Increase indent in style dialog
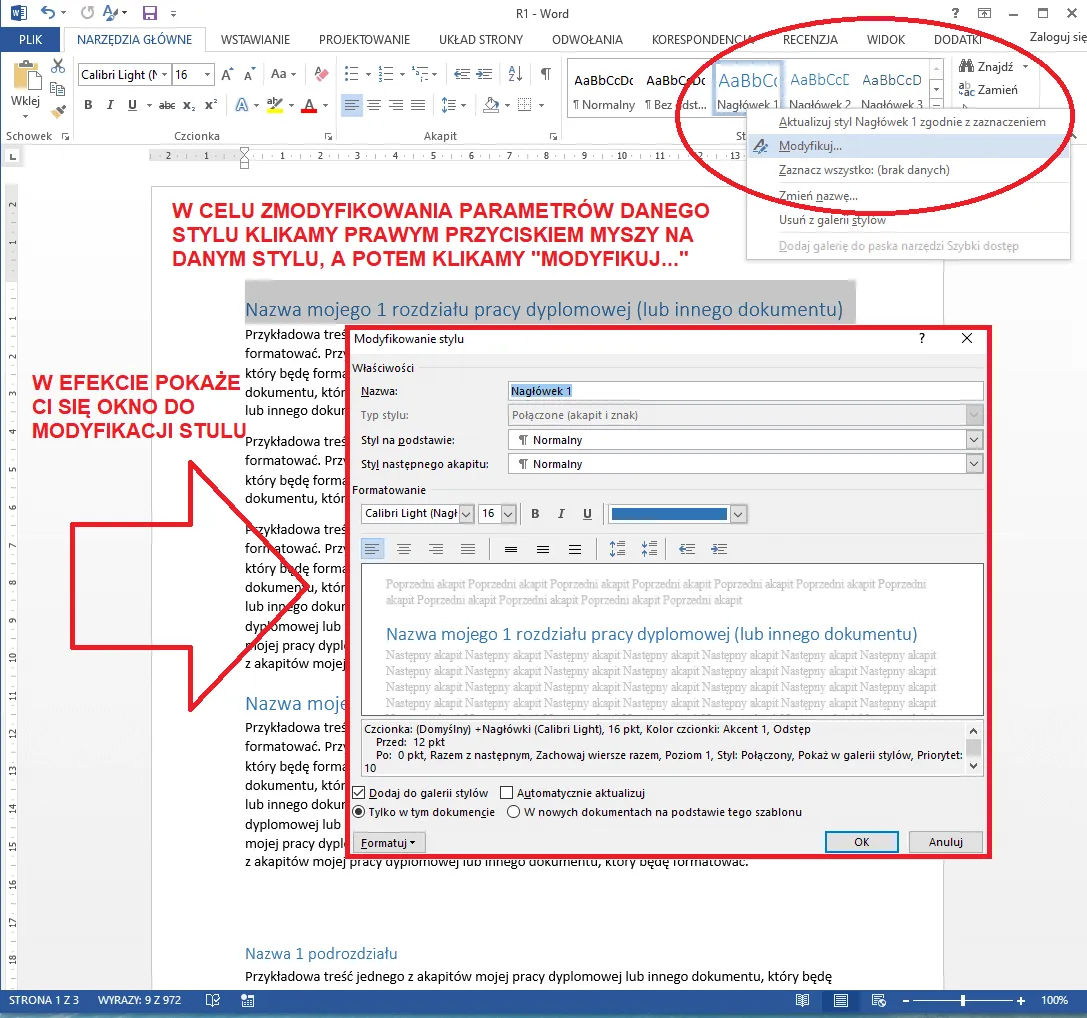Screen dimensions: 1087x1018 (x=718, y=549)
